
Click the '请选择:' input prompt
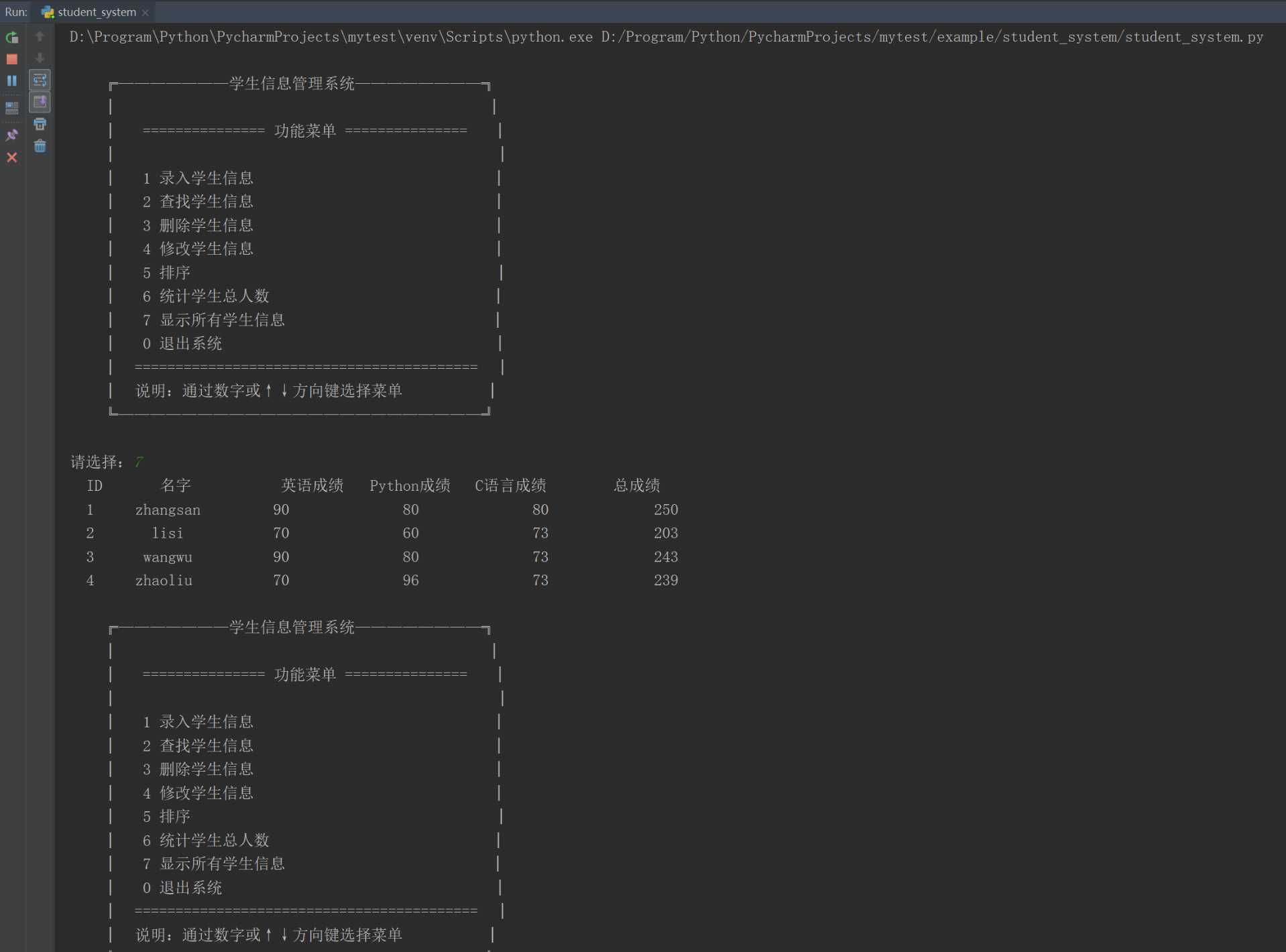click(97, 462)
